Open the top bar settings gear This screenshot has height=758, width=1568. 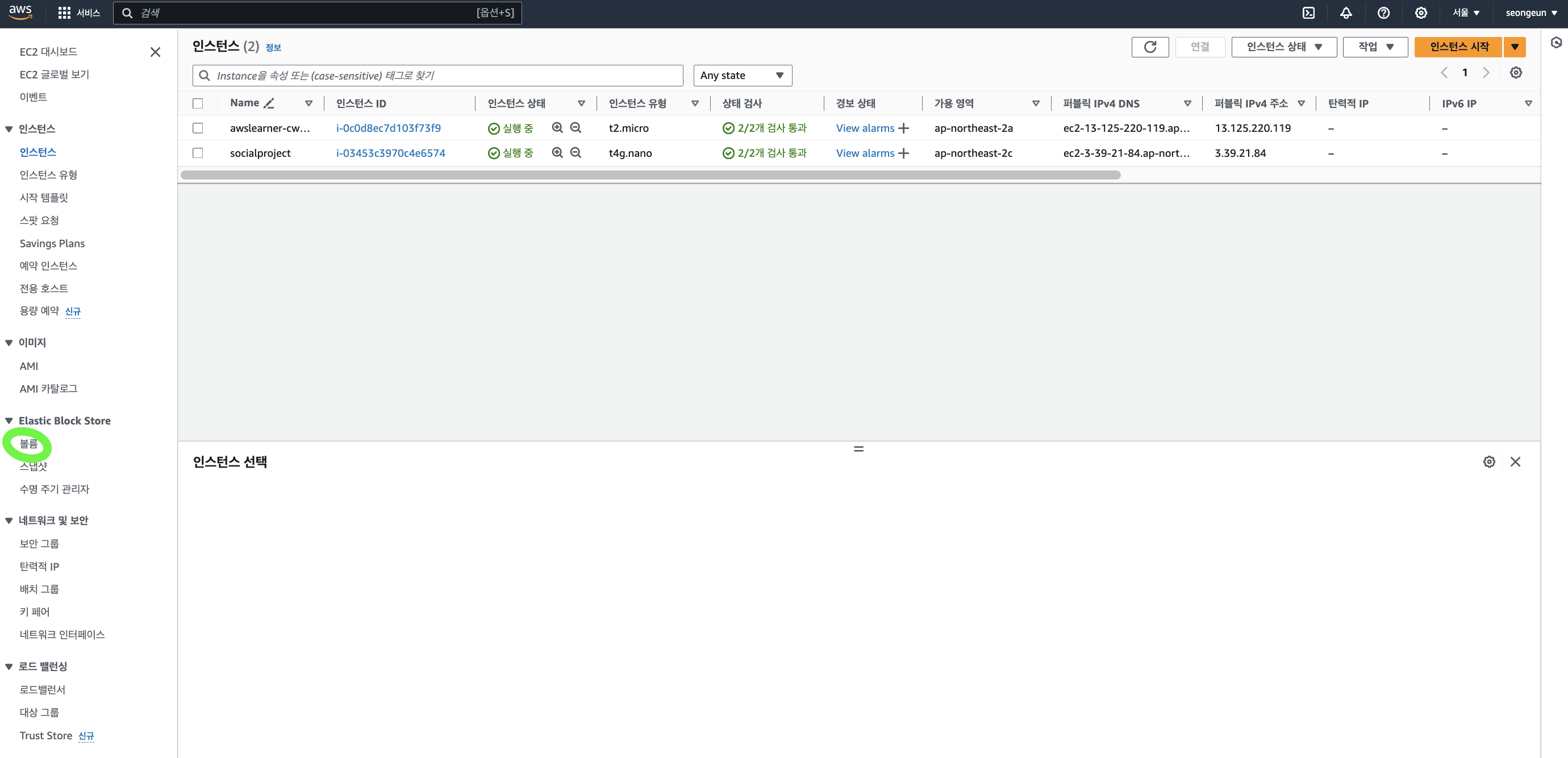[x=1421, y=13]
